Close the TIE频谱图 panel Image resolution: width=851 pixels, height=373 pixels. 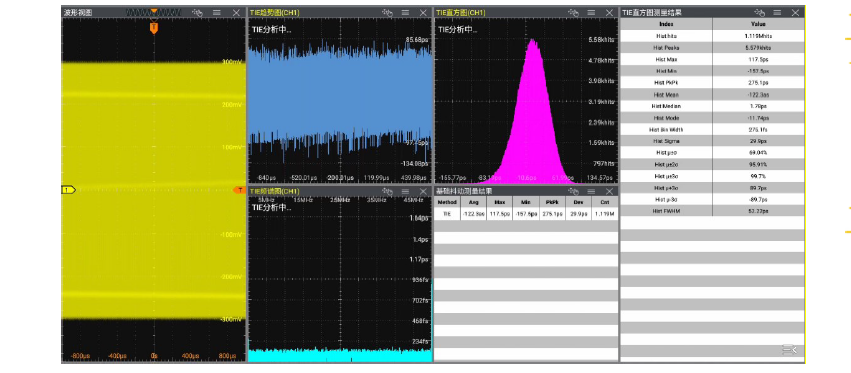(x=423, y=191)
